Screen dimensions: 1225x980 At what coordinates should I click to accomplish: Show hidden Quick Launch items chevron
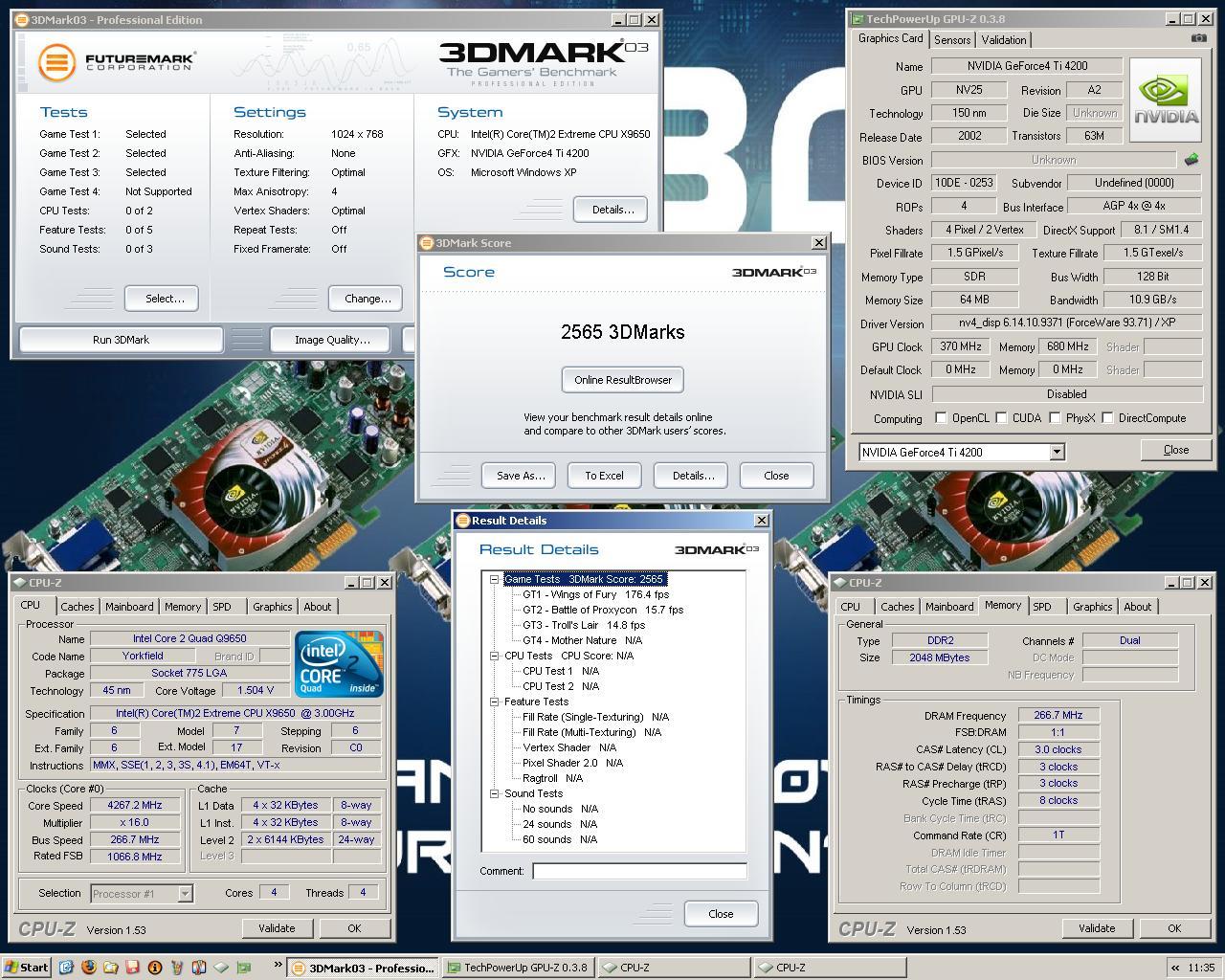click(278, 964)
